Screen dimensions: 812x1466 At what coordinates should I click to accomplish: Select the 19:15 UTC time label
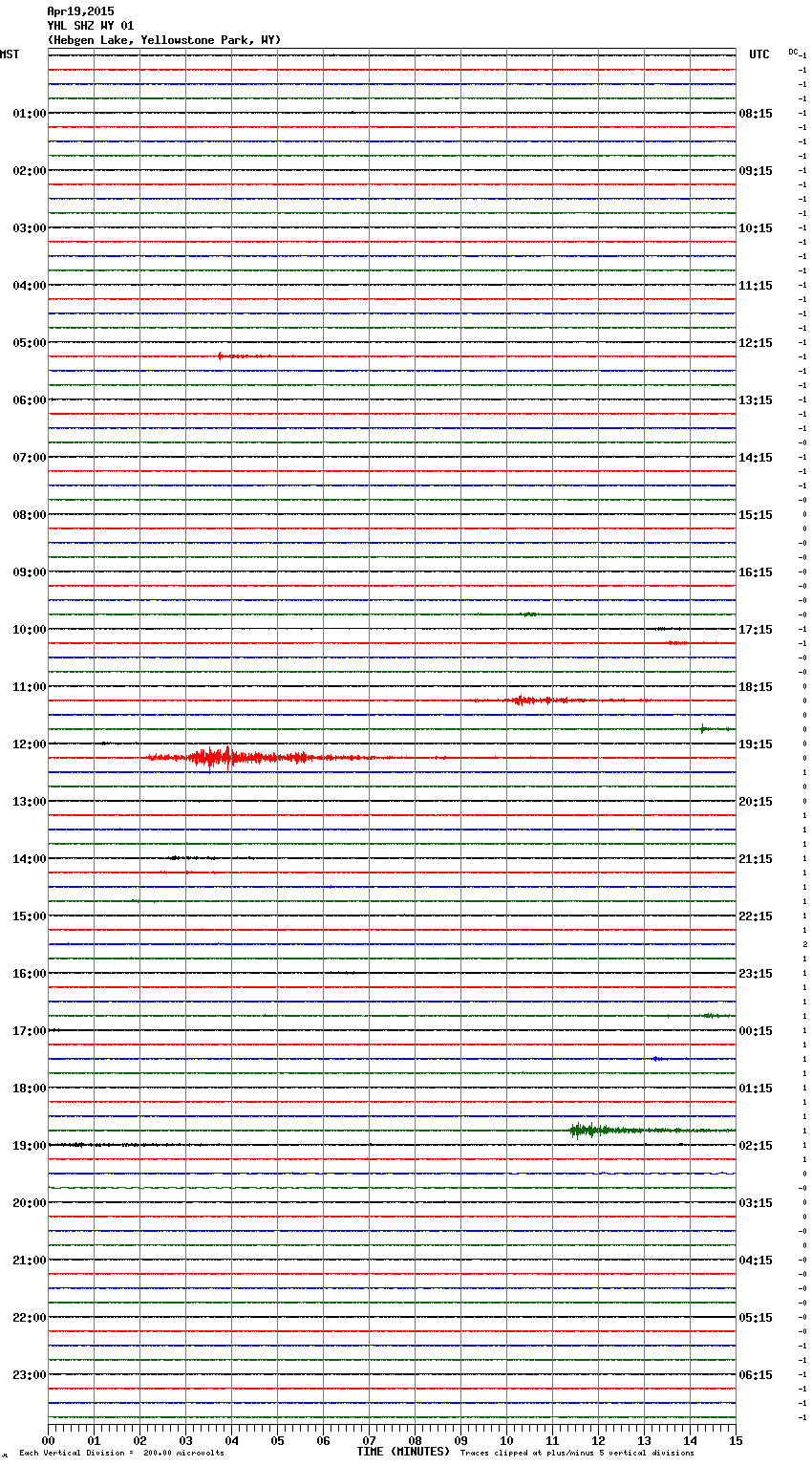(756, 744)
